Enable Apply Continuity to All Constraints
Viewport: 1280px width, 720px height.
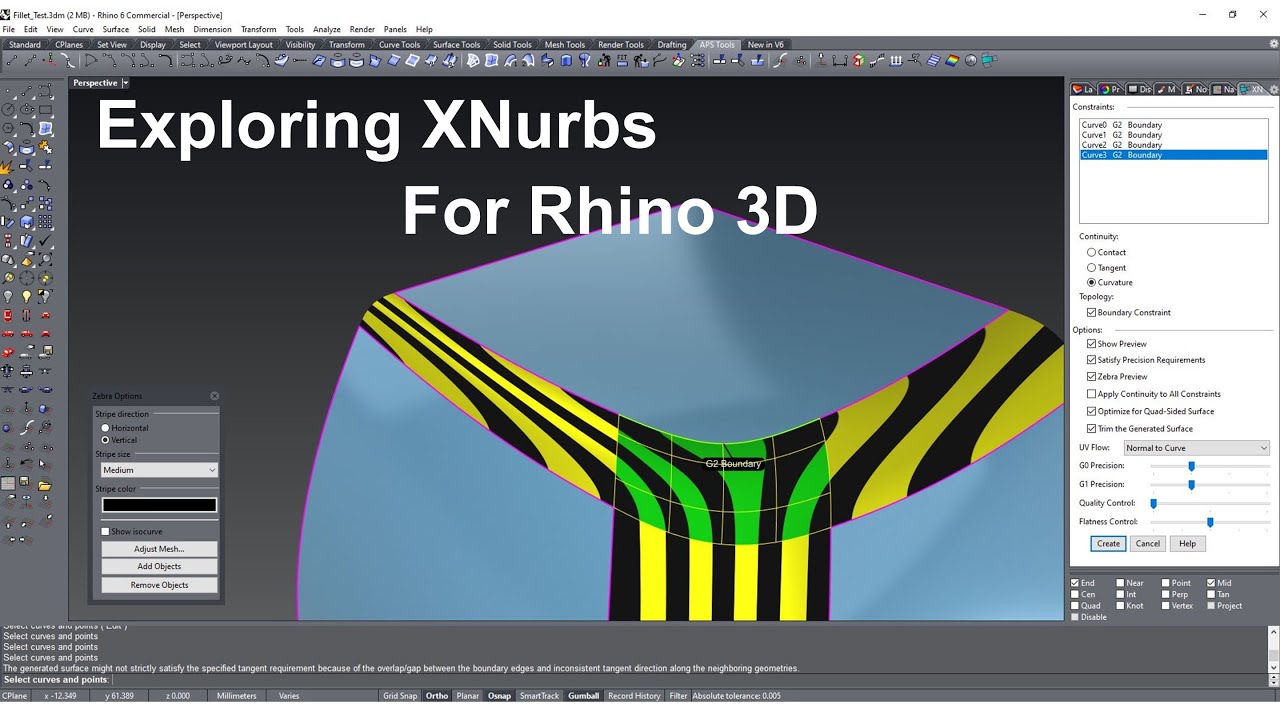pyautogui.click(x=1092, y=394)
